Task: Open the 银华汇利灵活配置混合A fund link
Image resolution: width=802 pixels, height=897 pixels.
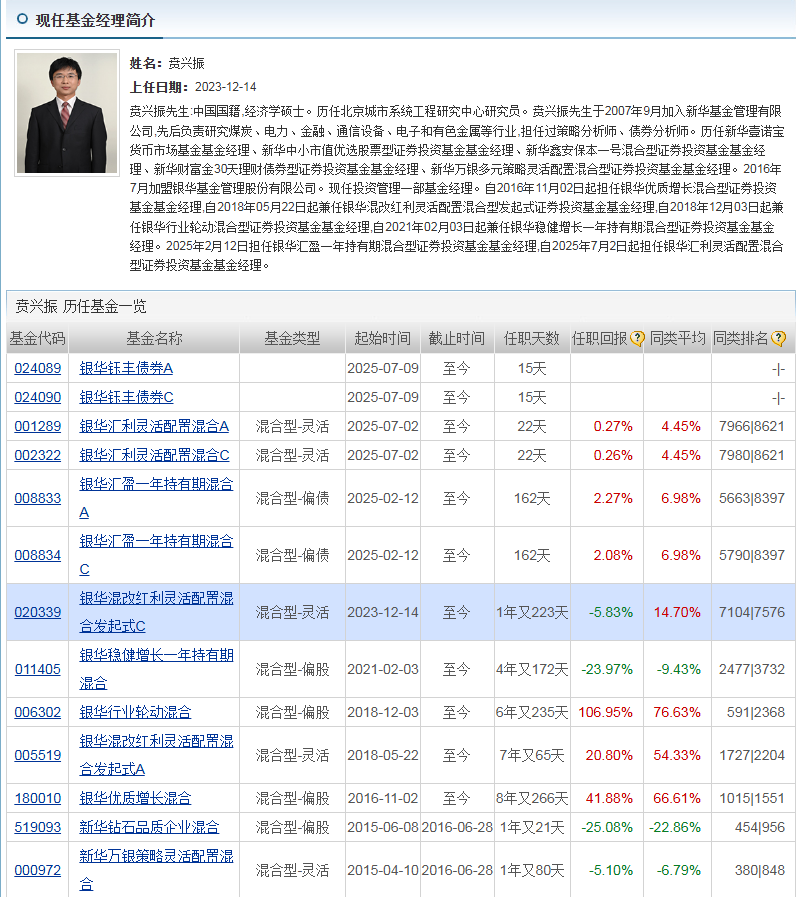Action: point(154,427)
